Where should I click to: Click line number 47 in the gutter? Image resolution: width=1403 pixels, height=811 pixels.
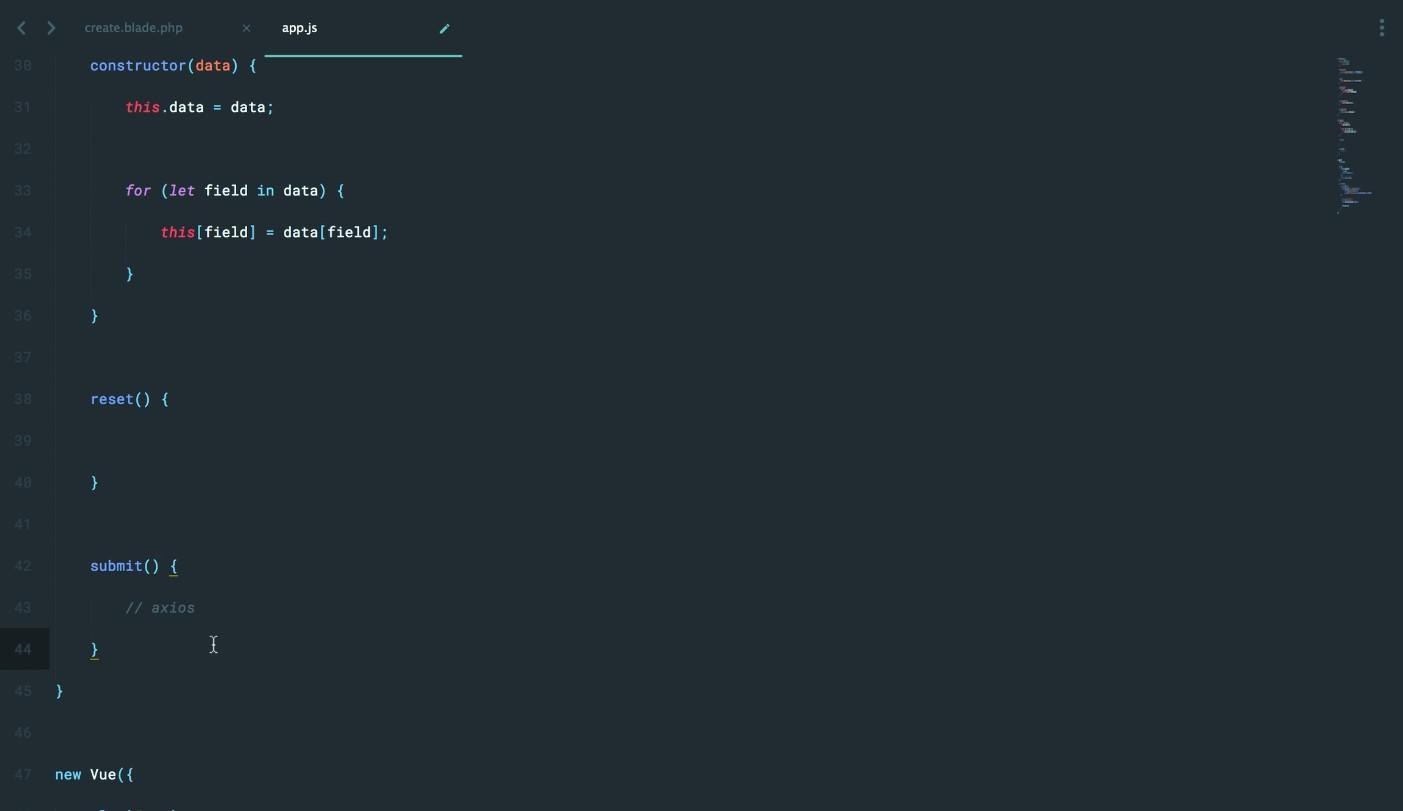(x=23, y=774)
